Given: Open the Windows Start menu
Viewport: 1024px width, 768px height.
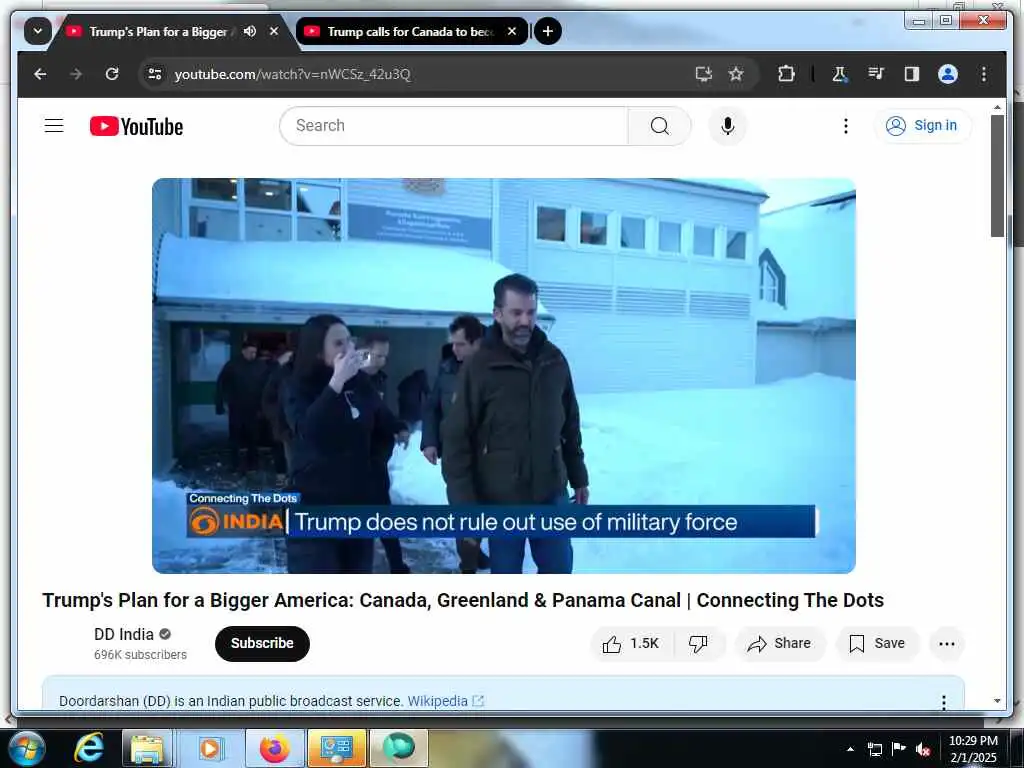Looking at the screenshot, I should (x=27, y=748).
